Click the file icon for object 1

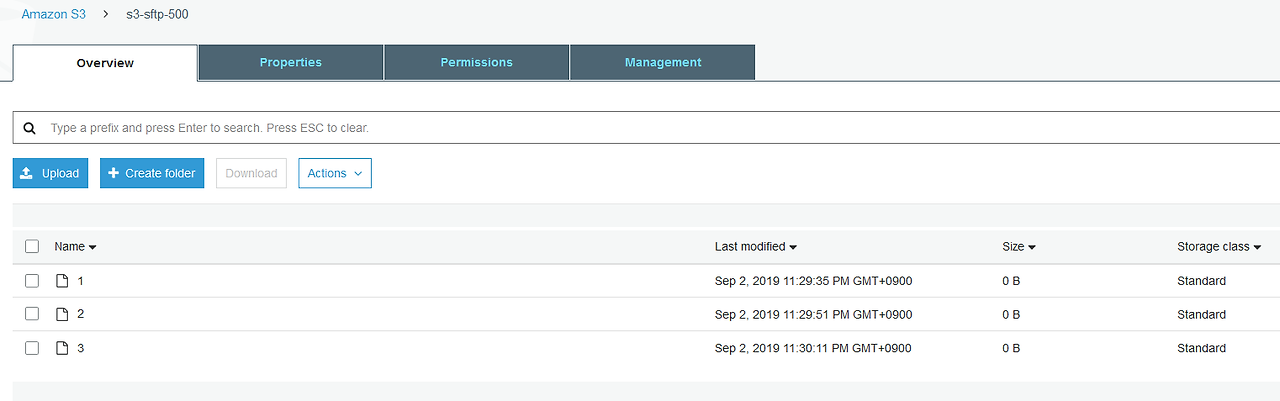click(x=62, y=281)
